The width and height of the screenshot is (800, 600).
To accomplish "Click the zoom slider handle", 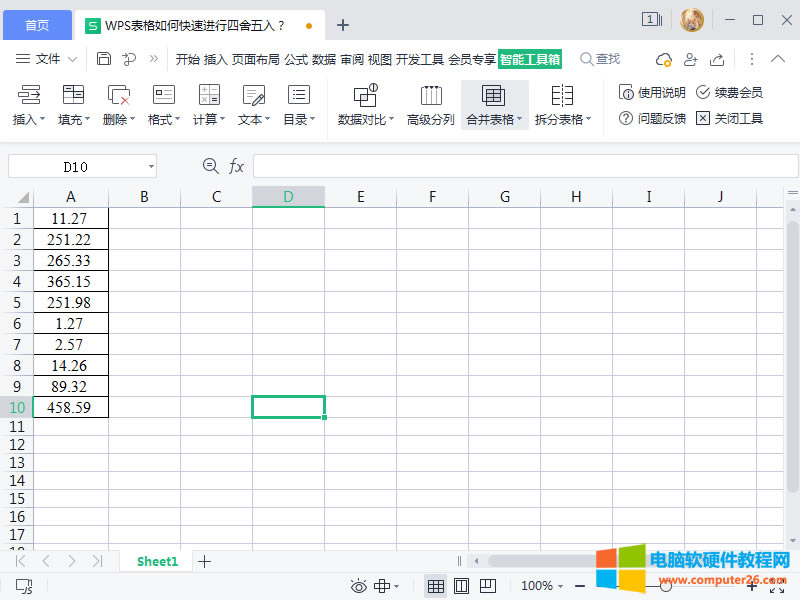I will click(x=665, y=585).
